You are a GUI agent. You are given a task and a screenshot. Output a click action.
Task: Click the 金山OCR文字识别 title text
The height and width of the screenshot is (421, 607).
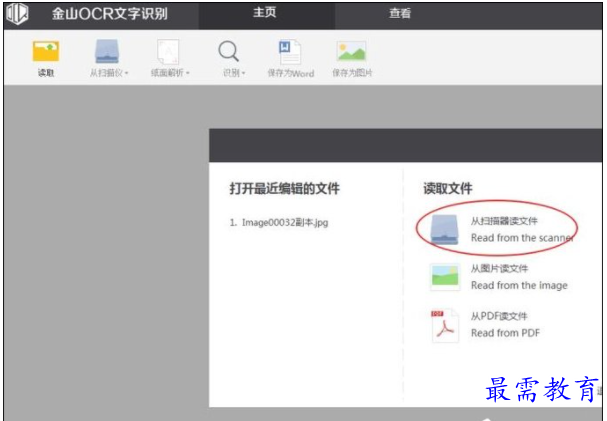pos(110,14)
